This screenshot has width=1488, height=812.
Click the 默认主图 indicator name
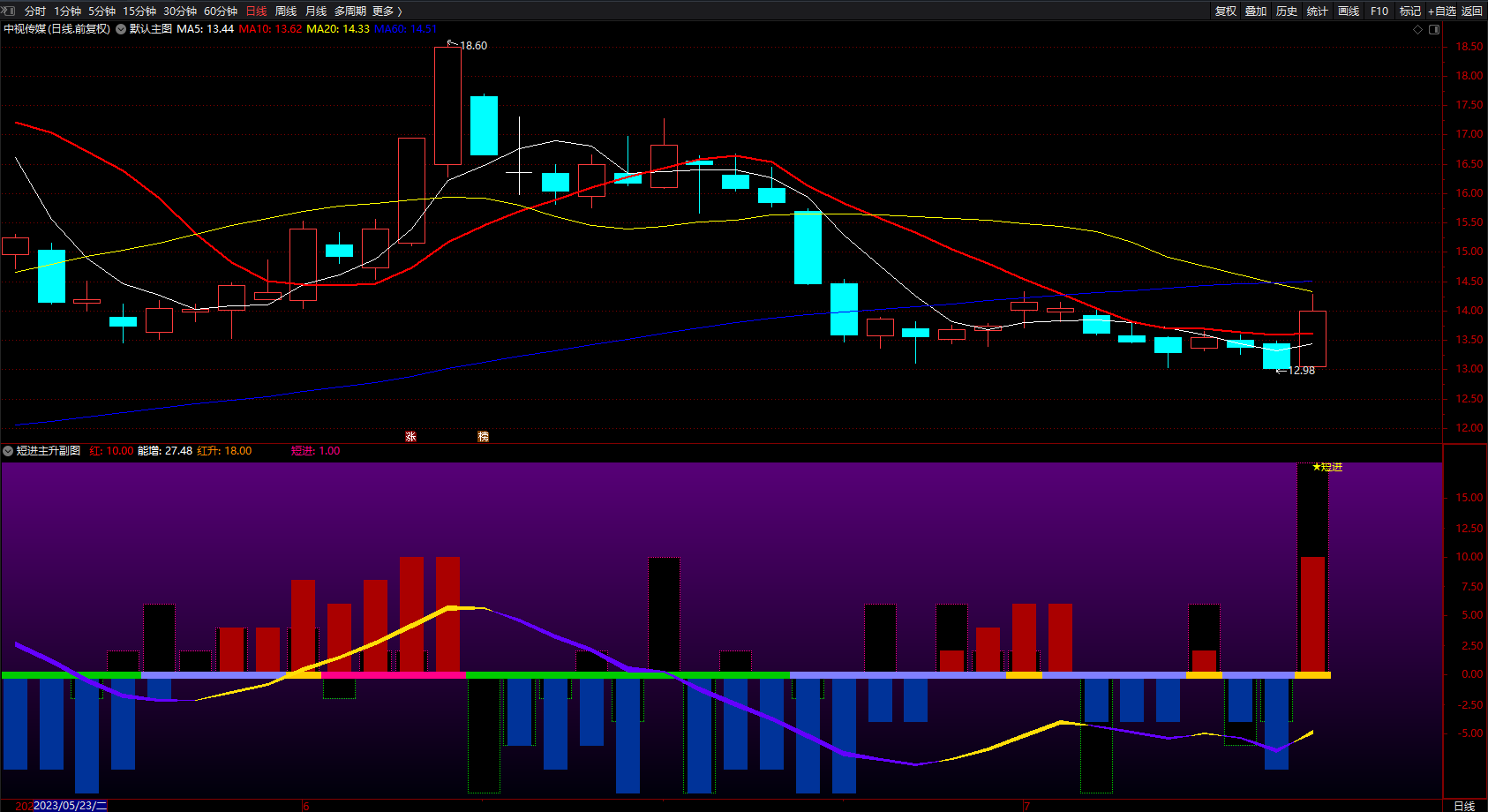pos(151,29)
